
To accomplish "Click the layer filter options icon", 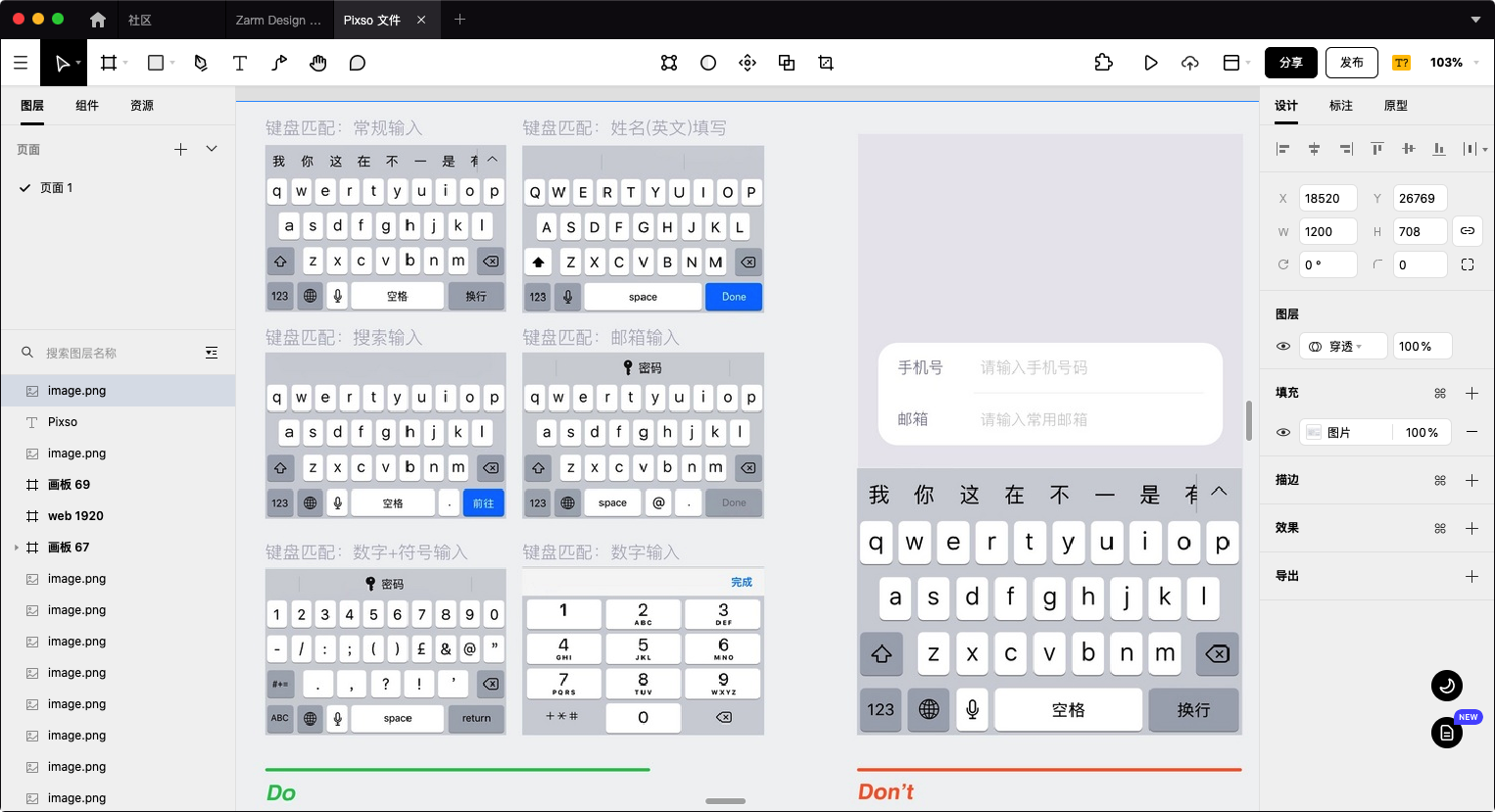I will (x=212, y=353).
